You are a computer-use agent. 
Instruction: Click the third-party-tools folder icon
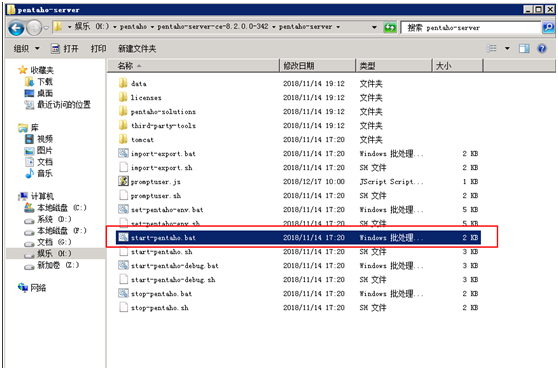pyautogui.click(x=123, y=125)
